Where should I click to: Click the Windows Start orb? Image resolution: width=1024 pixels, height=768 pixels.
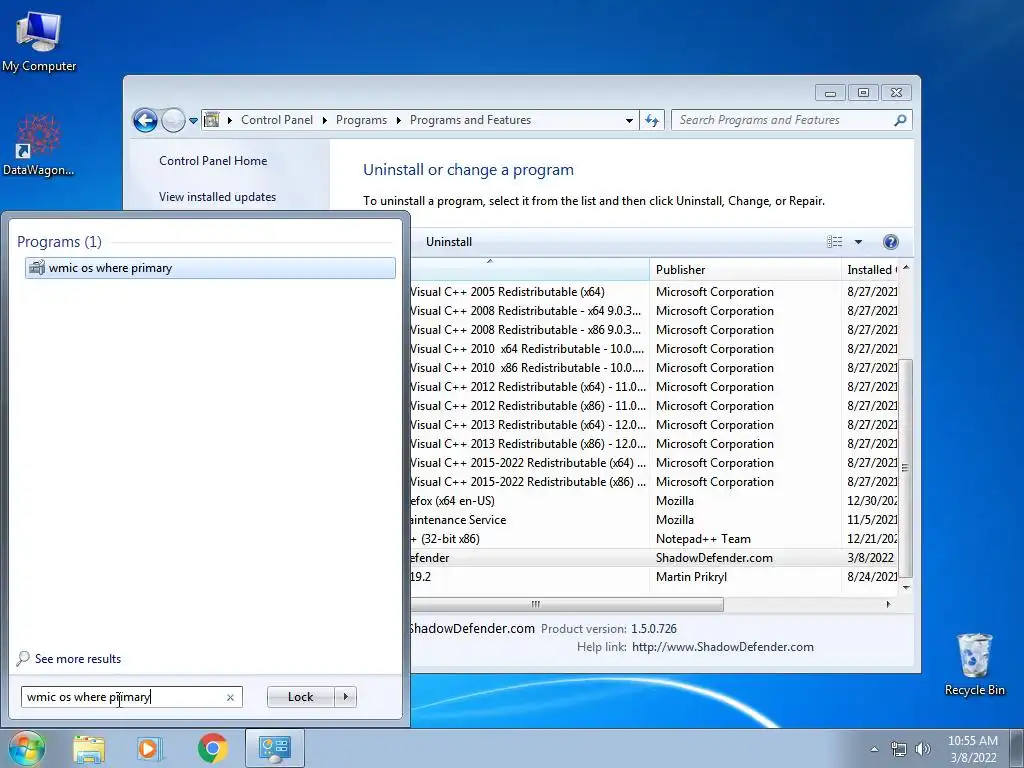coord(25,748)
